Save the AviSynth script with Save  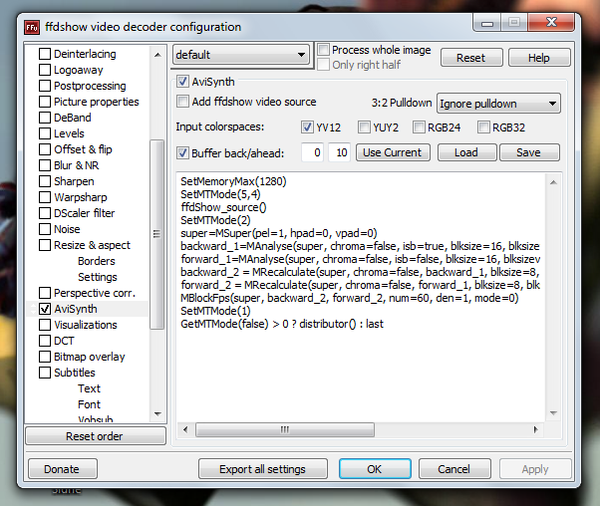coord(529,153)
